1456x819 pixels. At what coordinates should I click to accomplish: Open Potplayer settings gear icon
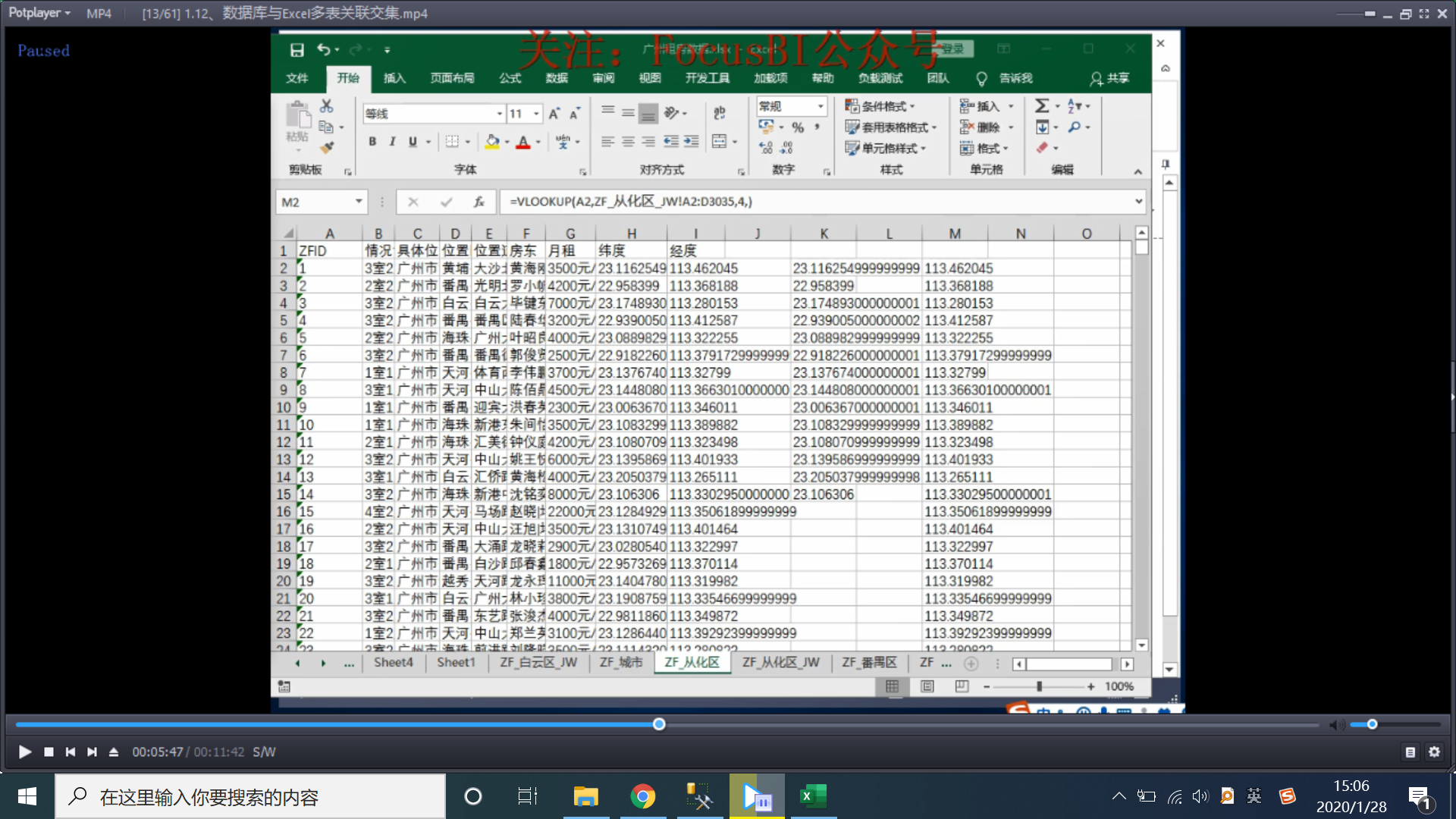pos(1434,752)
